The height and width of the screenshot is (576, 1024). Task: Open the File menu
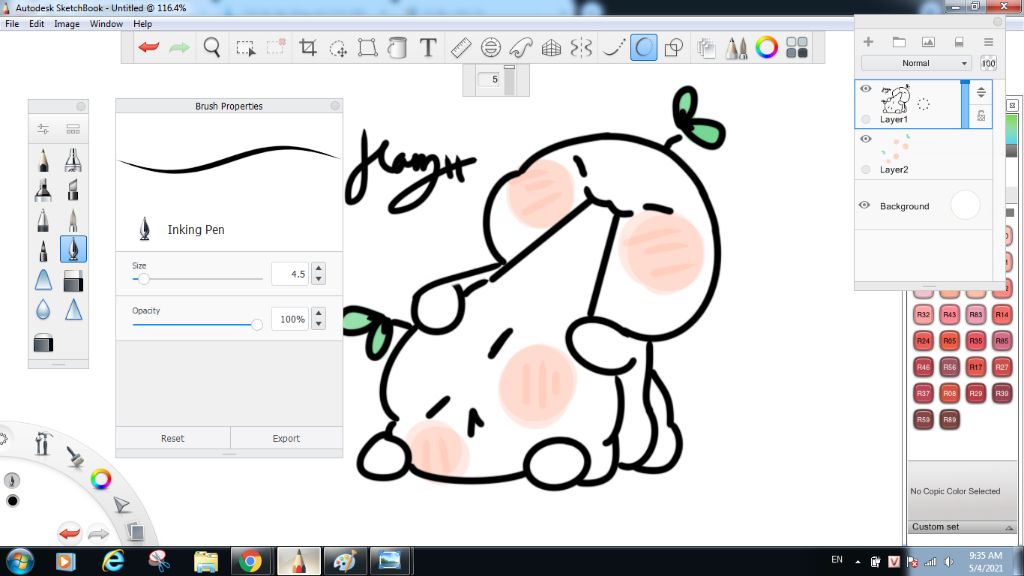point(12,24)
